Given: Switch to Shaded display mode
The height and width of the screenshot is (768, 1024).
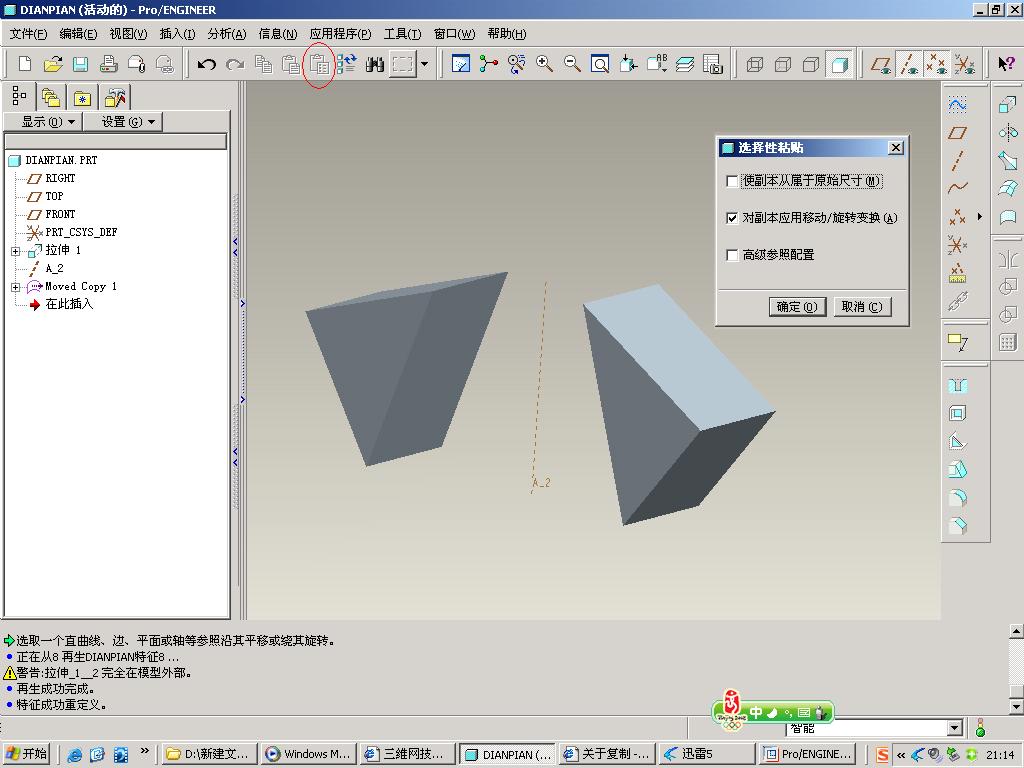Looking at the screenshot, I should click(839, 64).
